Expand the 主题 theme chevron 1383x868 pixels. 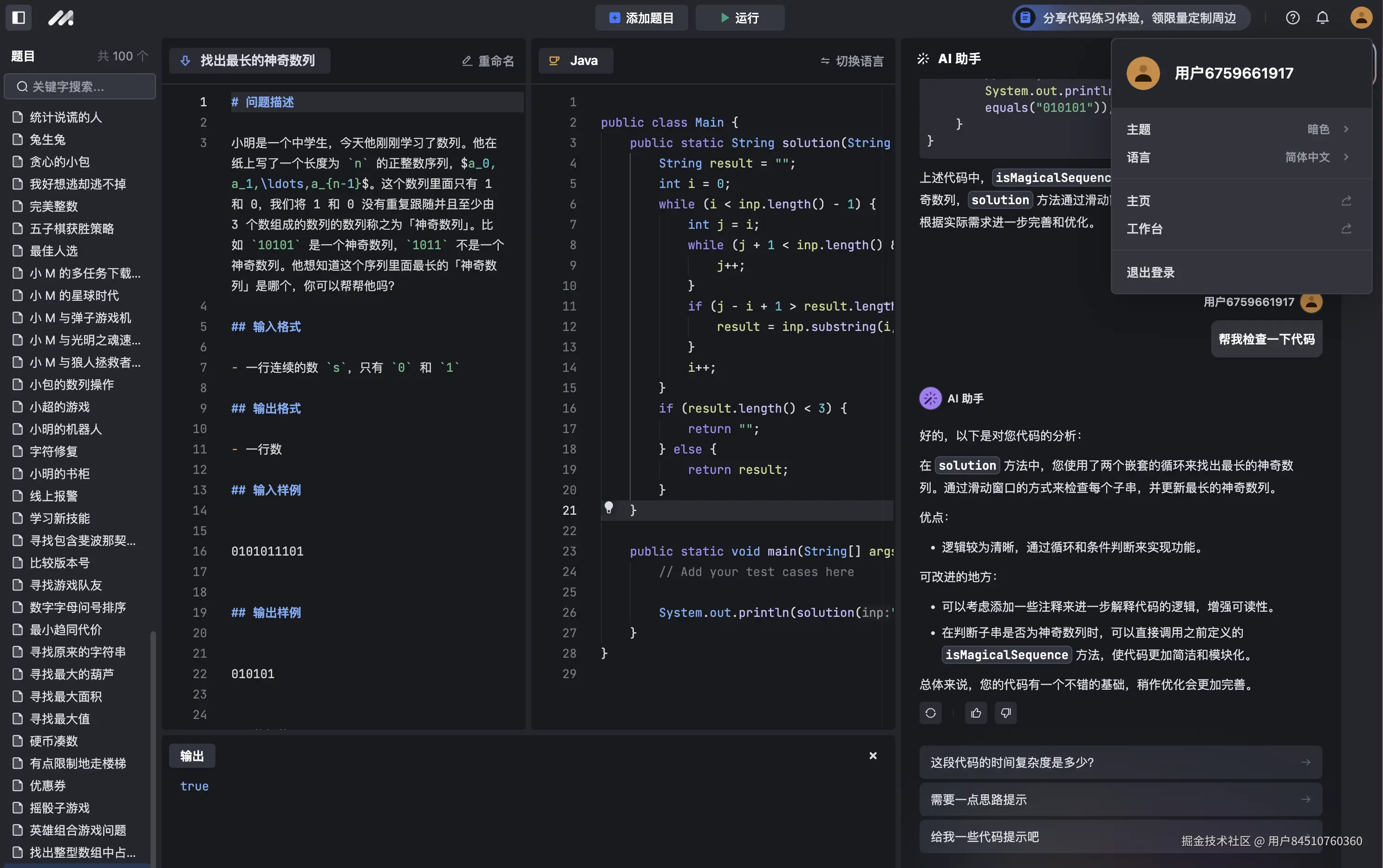pyautogui.click(x=1347, y=129)
